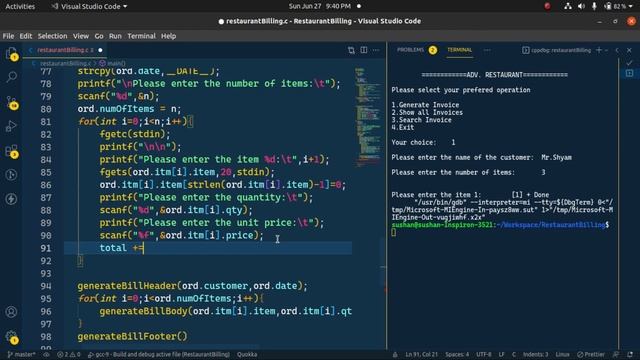Click Quokka in the status bar
Image resolution: width=640 pixels, height=360 pixels.
tap(247, 354)
